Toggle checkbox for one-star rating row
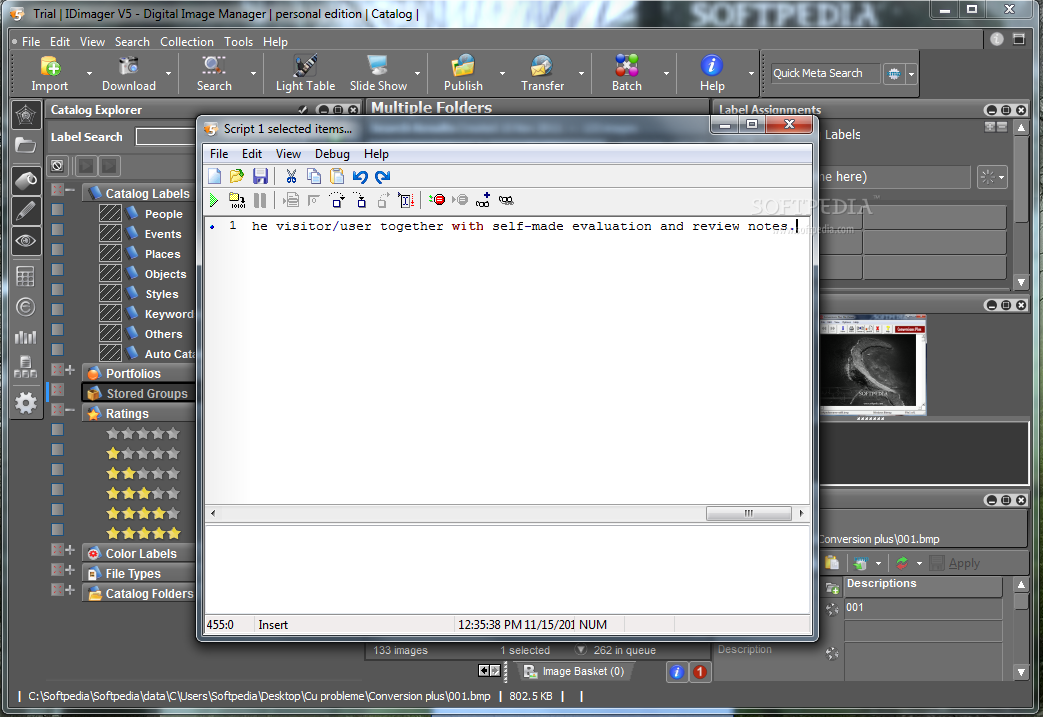This screenshot has width=1043, height=717. click(x=58, y=450)
